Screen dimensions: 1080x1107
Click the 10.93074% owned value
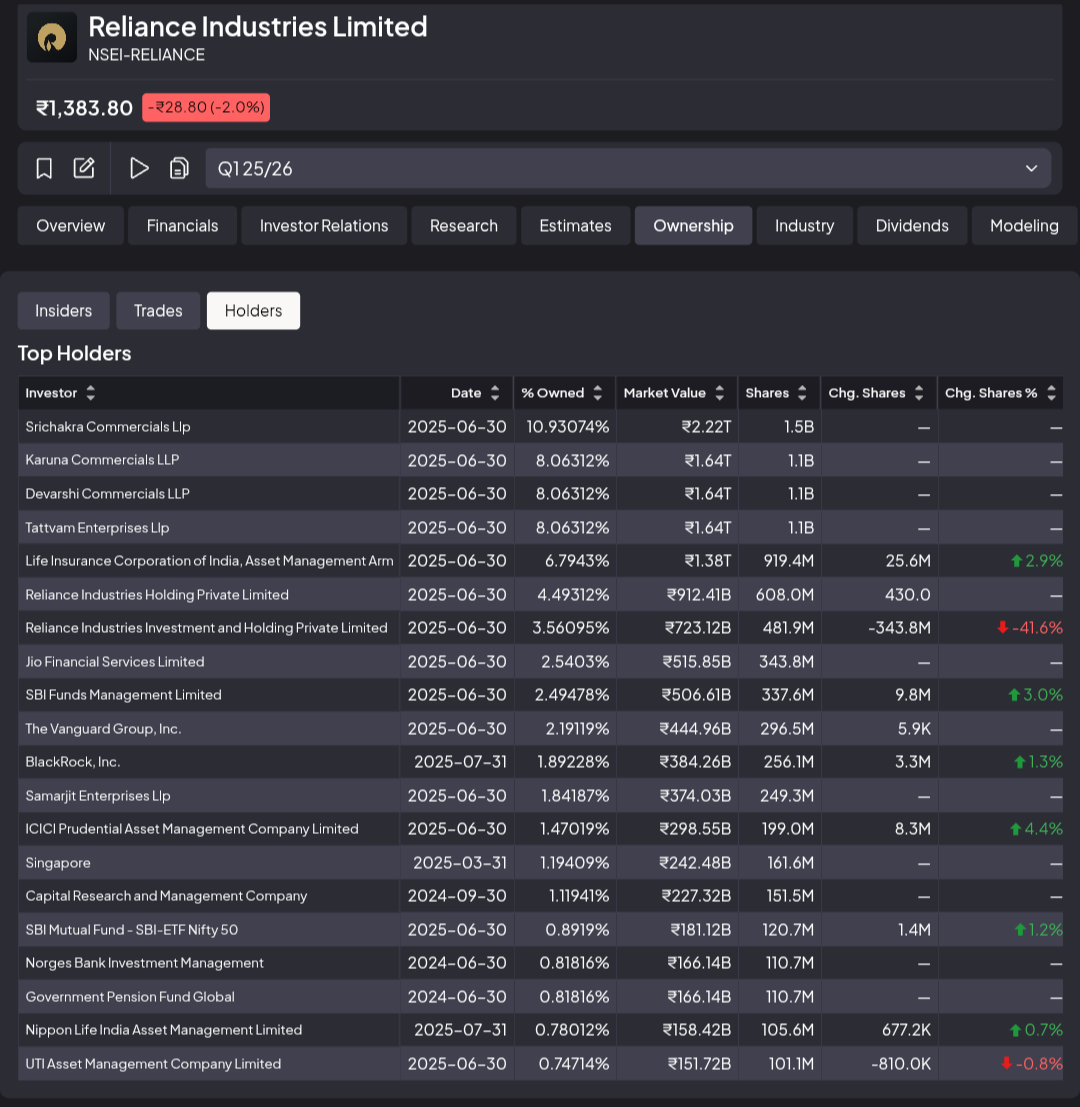pos(568,427)
